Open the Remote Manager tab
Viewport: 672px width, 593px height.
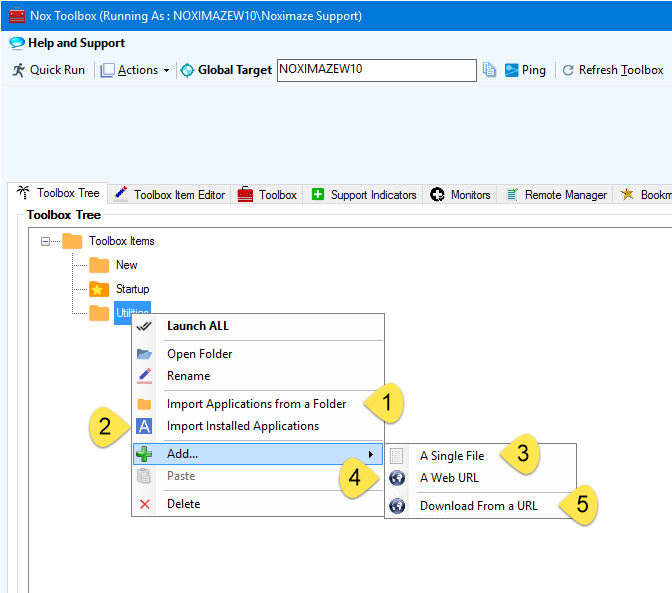pyautogui.click(x=555, y=195)
